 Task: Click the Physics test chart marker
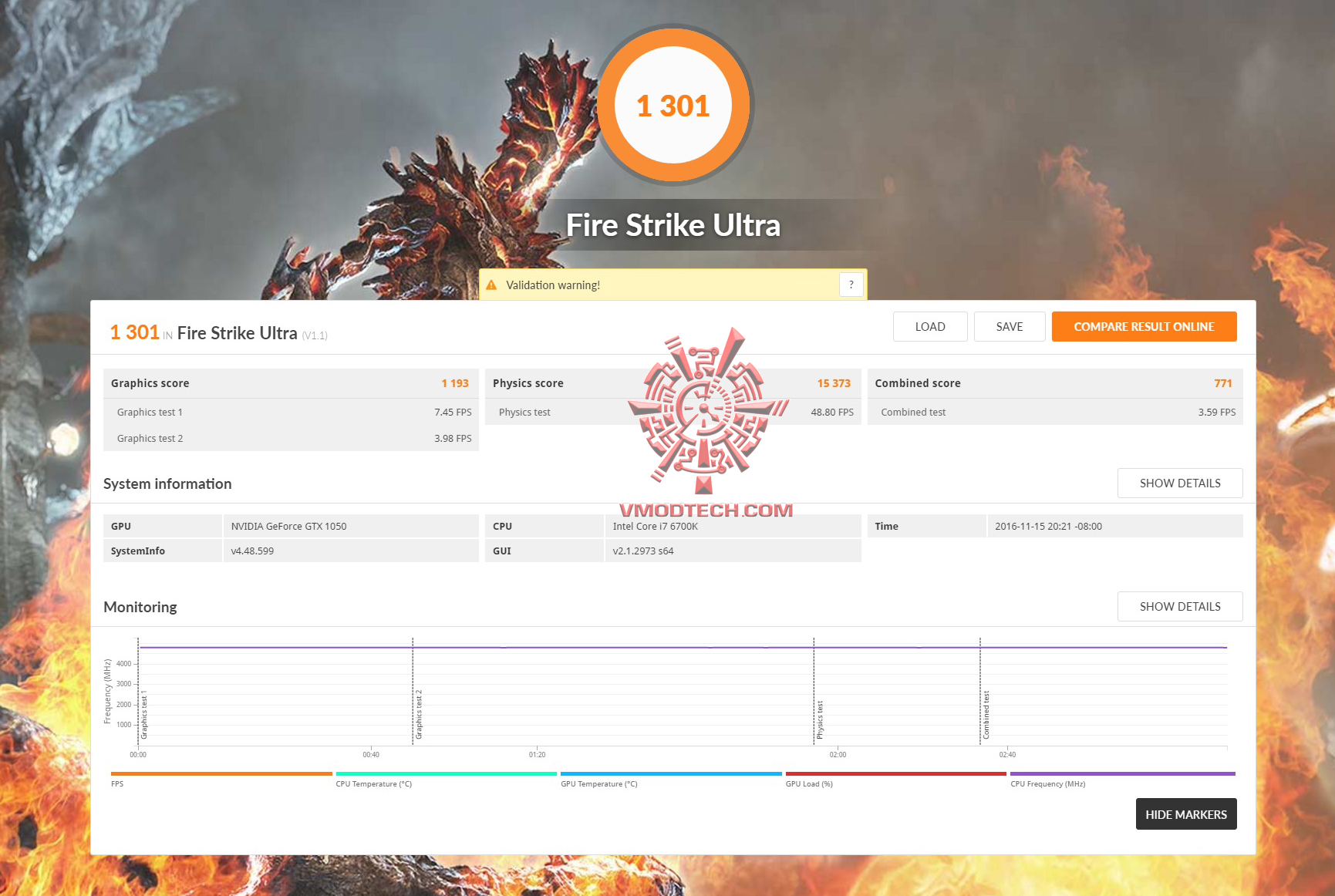point(820,719)
